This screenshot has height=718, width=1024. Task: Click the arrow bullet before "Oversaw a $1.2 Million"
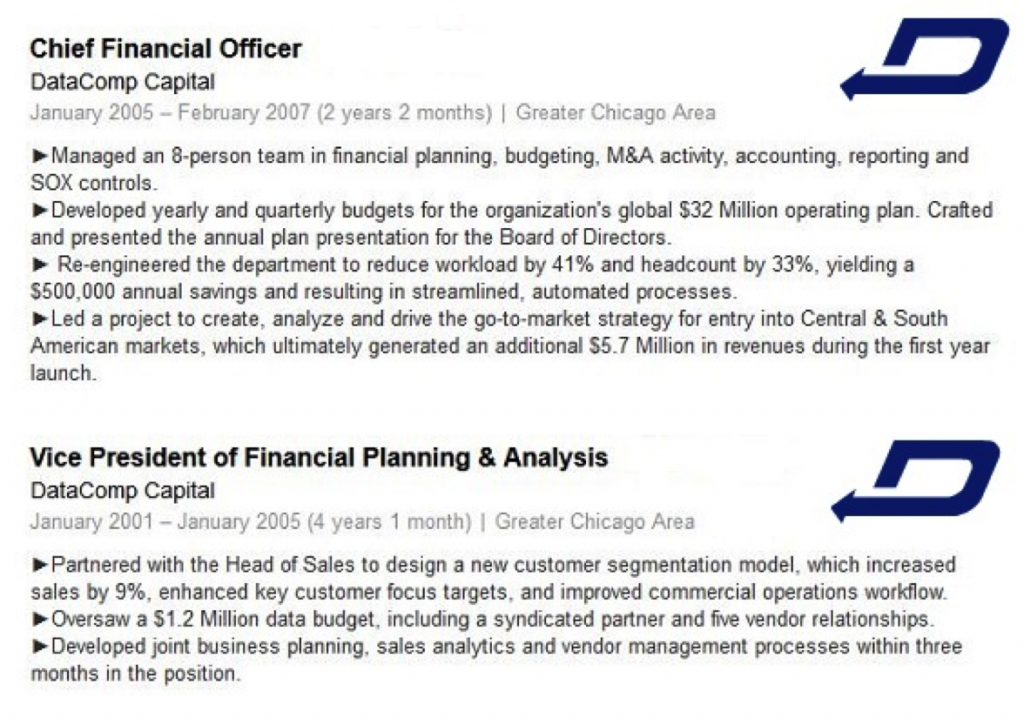pyautogui.click(x=40, y=619)
